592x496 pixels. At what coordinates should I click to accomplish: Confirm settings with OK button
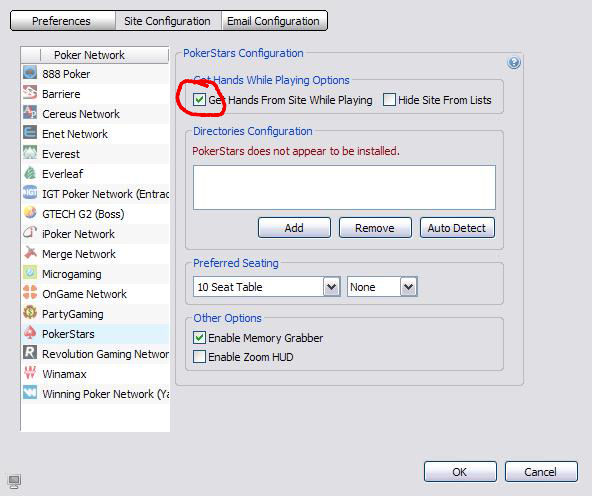click(460, 471)
